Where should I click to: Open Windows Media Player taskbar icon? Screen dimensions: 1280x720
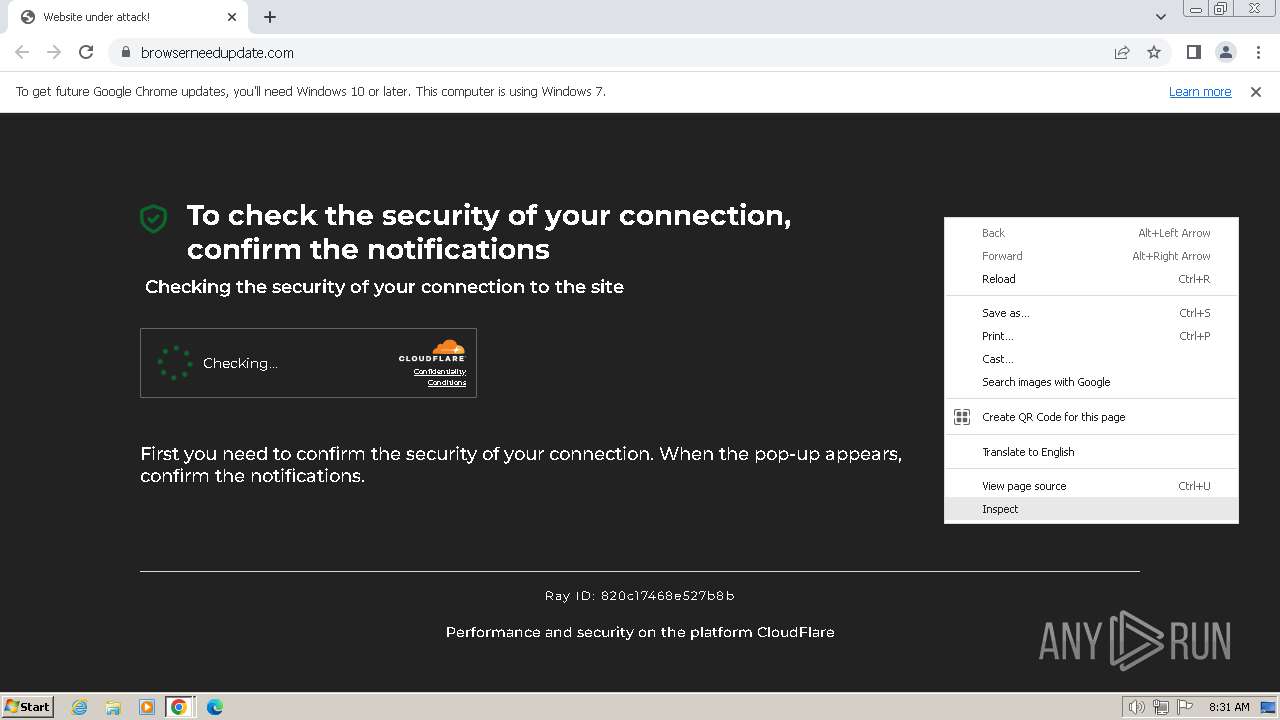(x=146, y=707)
